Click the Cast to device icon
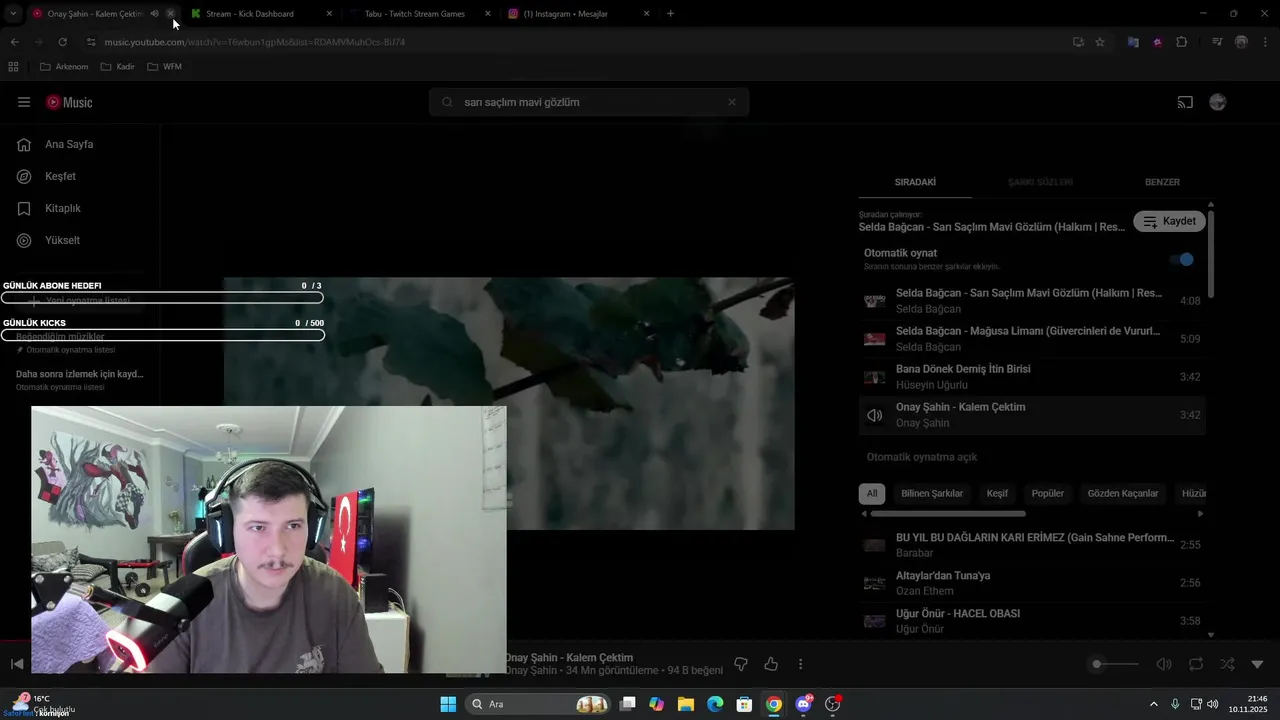 (x=1185, y=102)
